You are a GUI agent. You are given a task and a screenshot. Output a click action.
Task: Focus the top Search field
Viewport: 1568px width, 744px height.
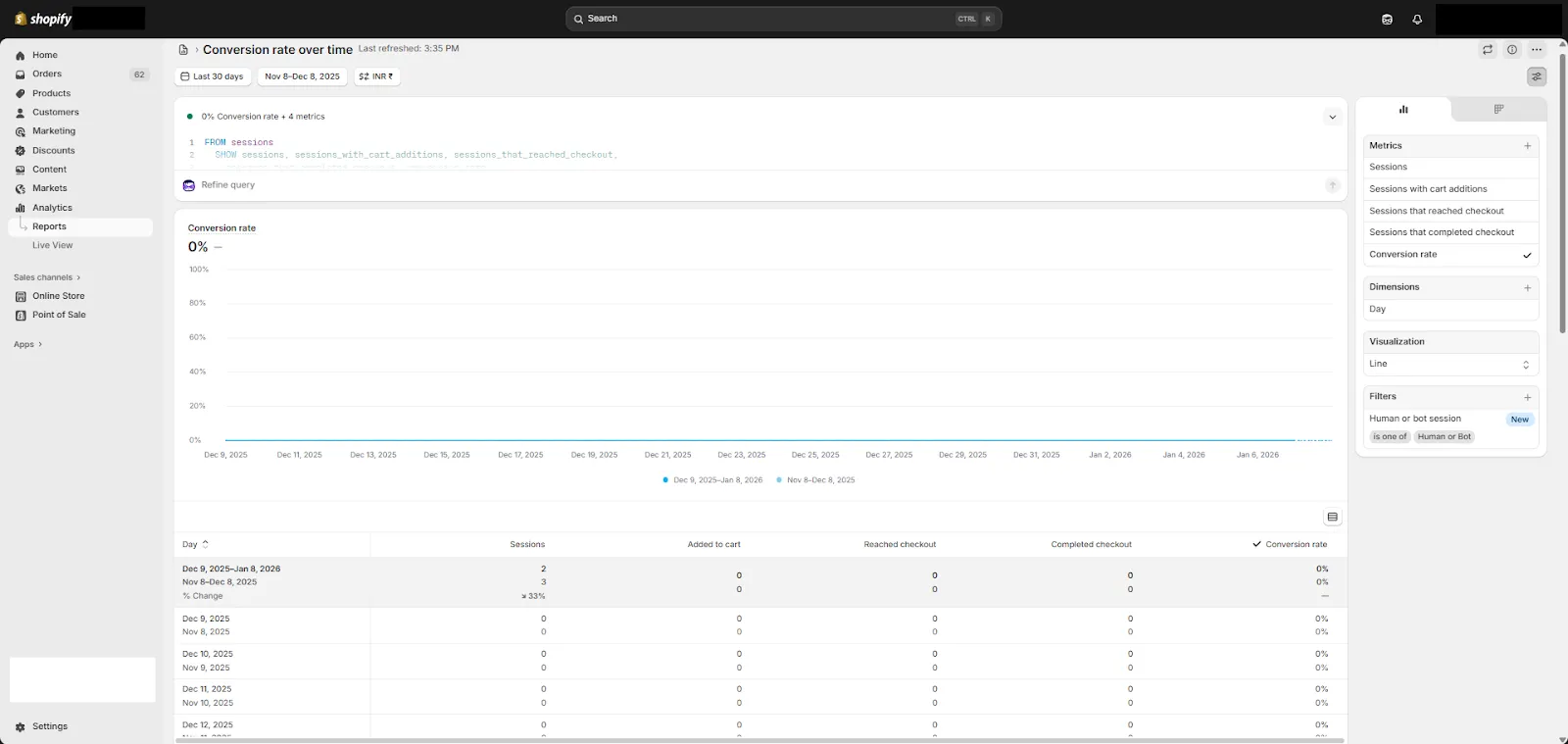(783, 19)
